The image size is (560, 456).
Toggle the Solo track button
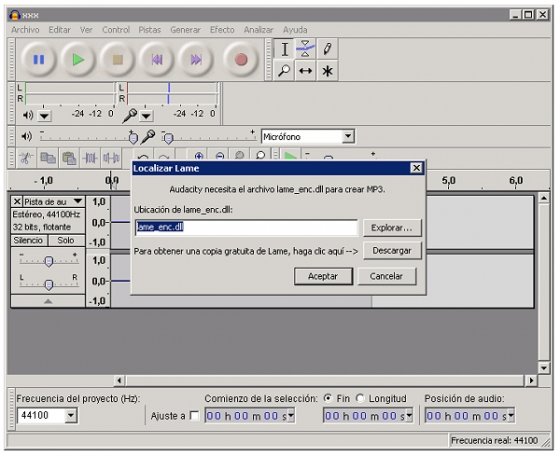pyautogui.click(x=66, y=240)
